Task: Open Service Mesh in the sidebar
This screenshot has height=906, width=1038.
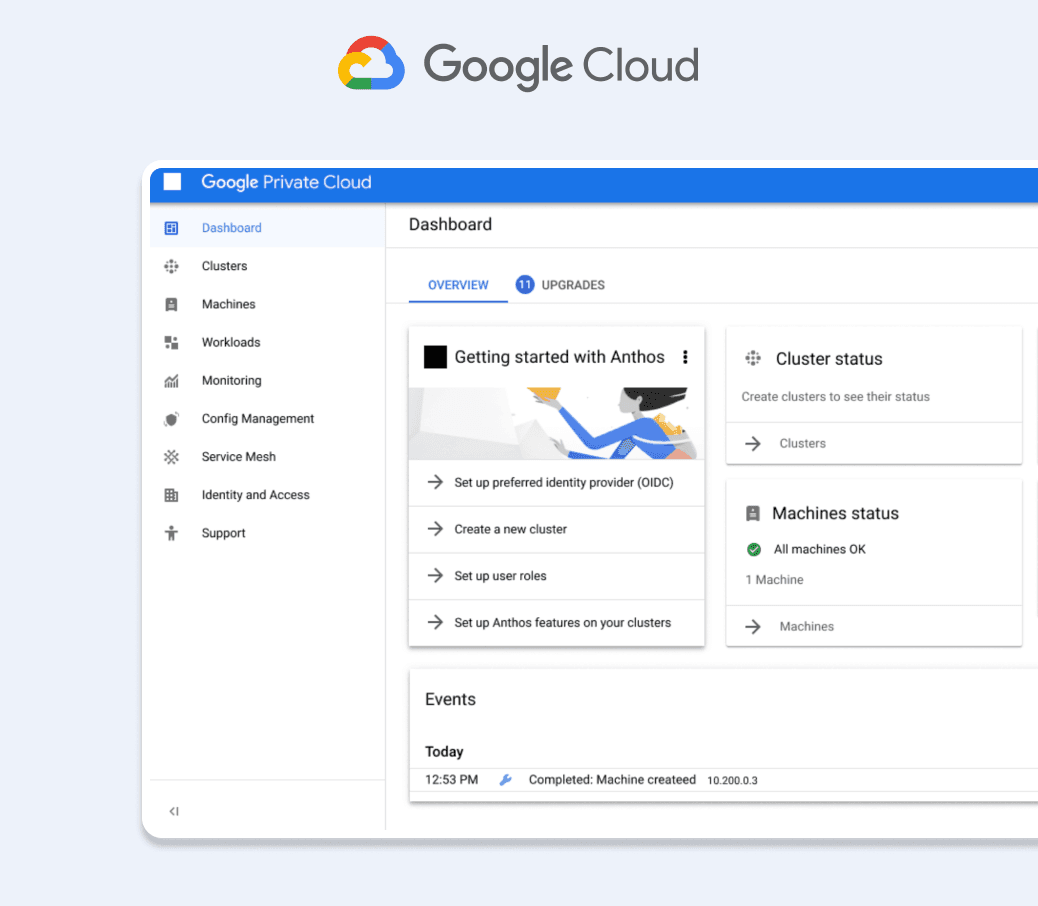Action: click(x=267, y=457)
